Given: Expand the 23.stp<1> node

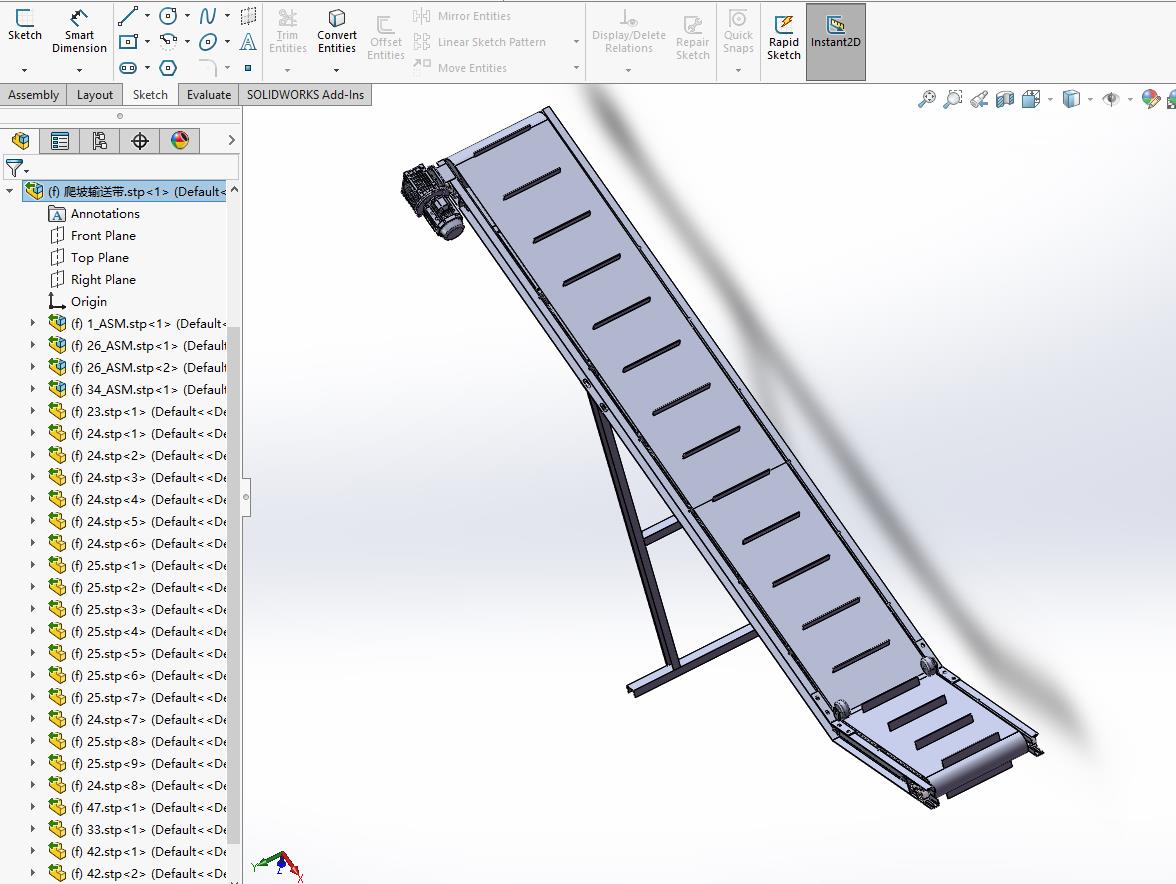Looking at the screenshot, I should 32,411.
